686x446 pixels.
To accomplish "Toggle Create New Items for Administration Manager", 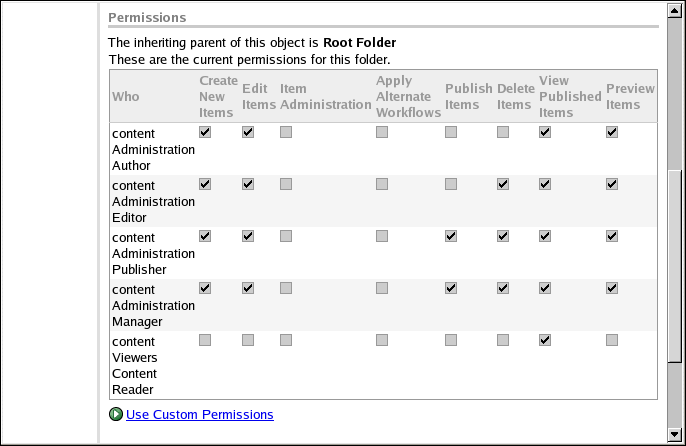I will click(205, 288).
